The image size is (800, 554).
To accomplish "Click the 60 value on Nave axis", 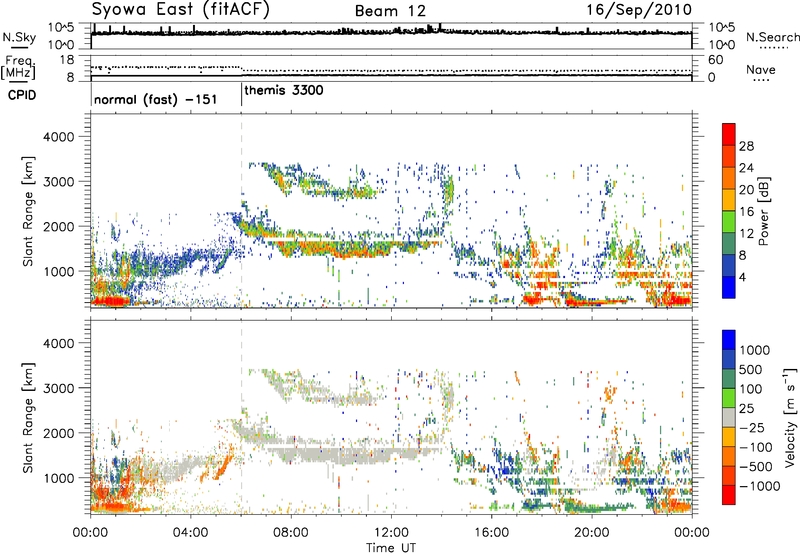I will pos(715,60).
